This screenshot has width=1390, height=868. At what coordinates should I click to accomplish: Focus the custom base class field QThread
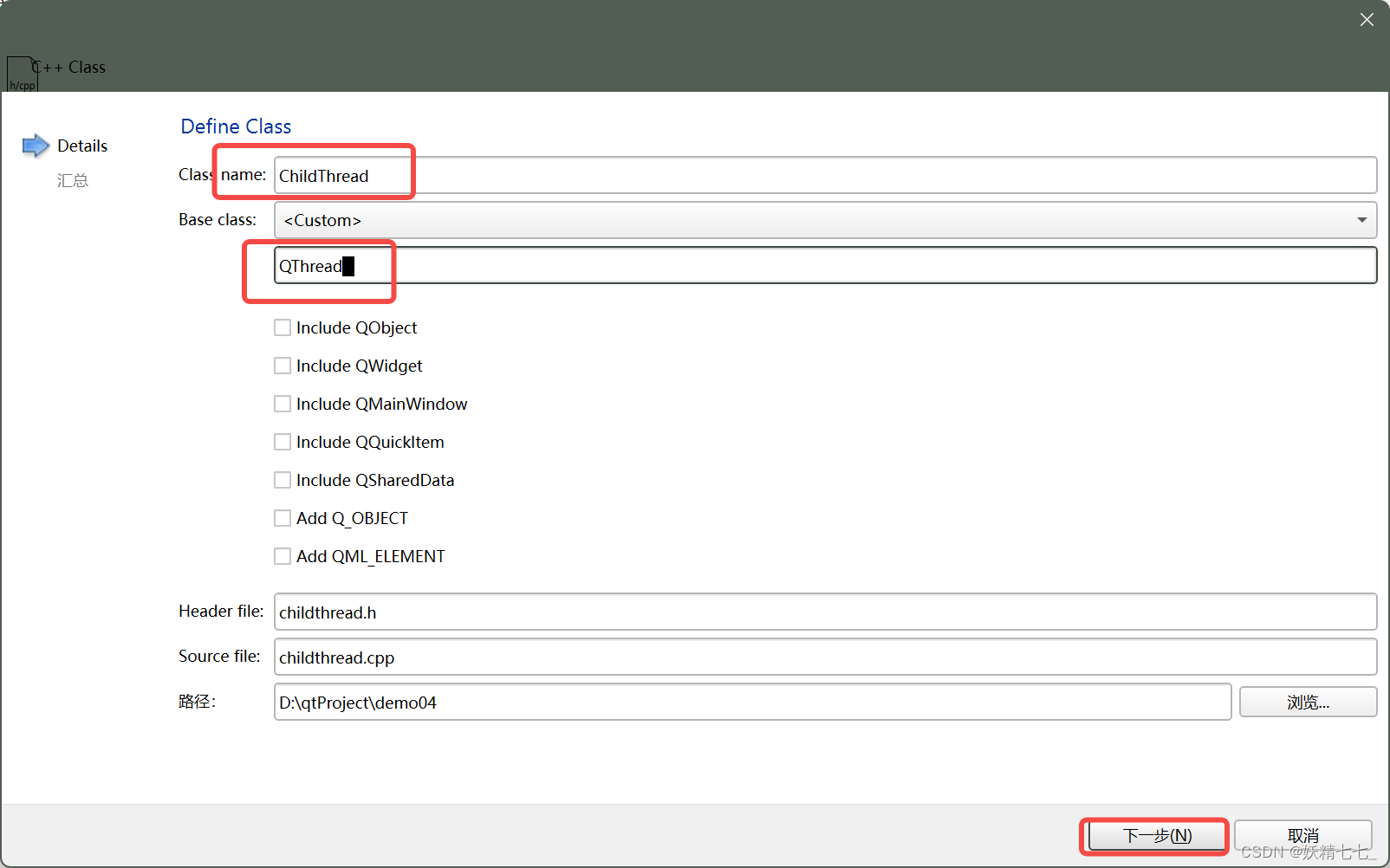(x=825, y=265)
